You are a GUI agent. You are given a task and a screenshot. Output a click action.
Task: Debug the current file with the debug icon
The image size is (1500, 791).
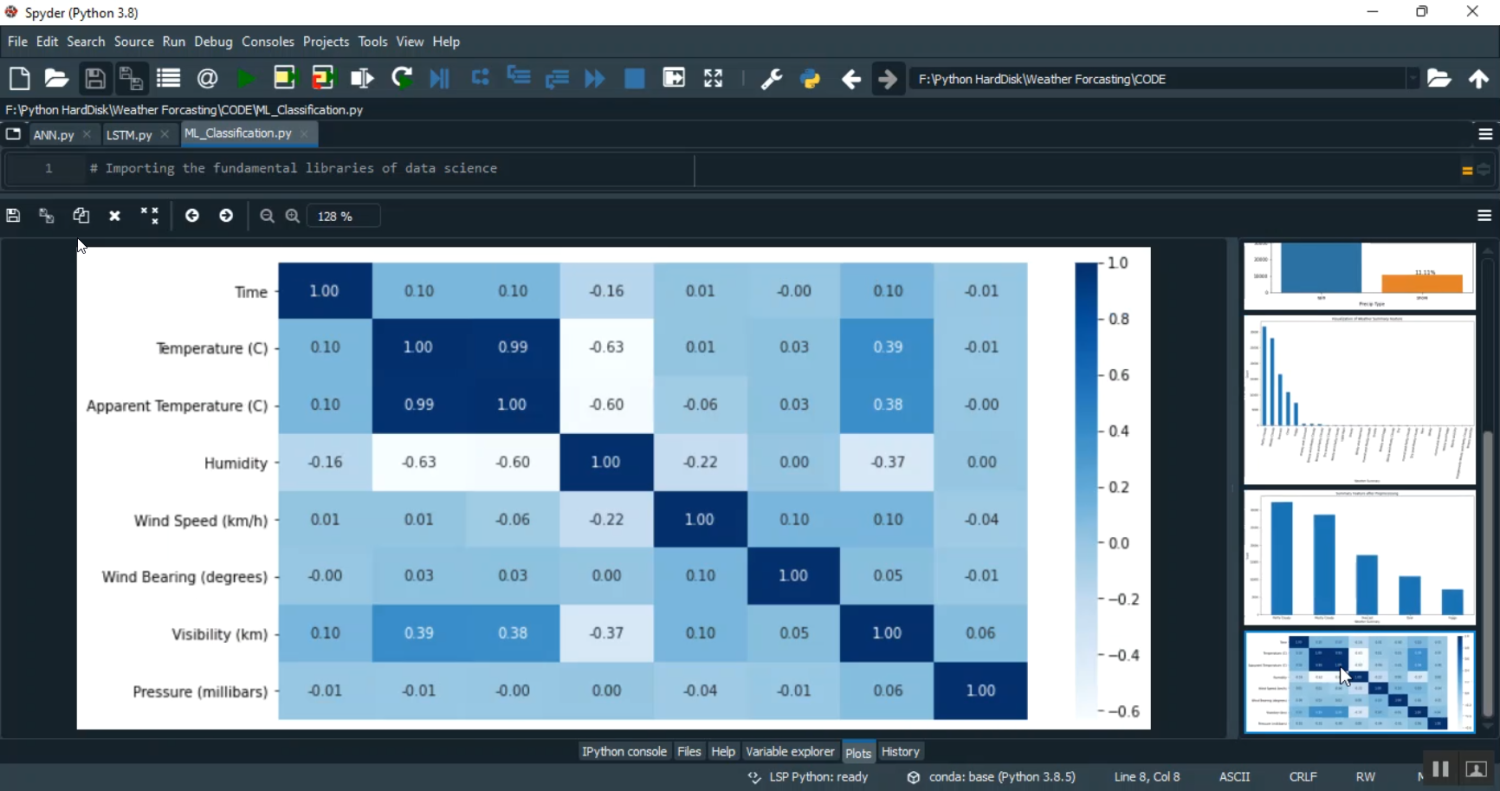coord(439,78)
